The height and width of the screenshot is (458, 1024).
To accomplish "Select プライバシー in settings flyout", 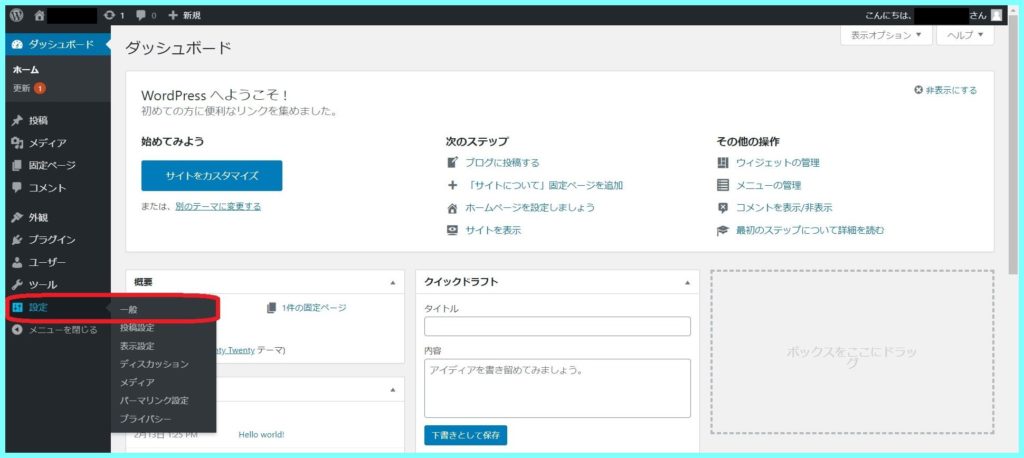I will [146, 419].
